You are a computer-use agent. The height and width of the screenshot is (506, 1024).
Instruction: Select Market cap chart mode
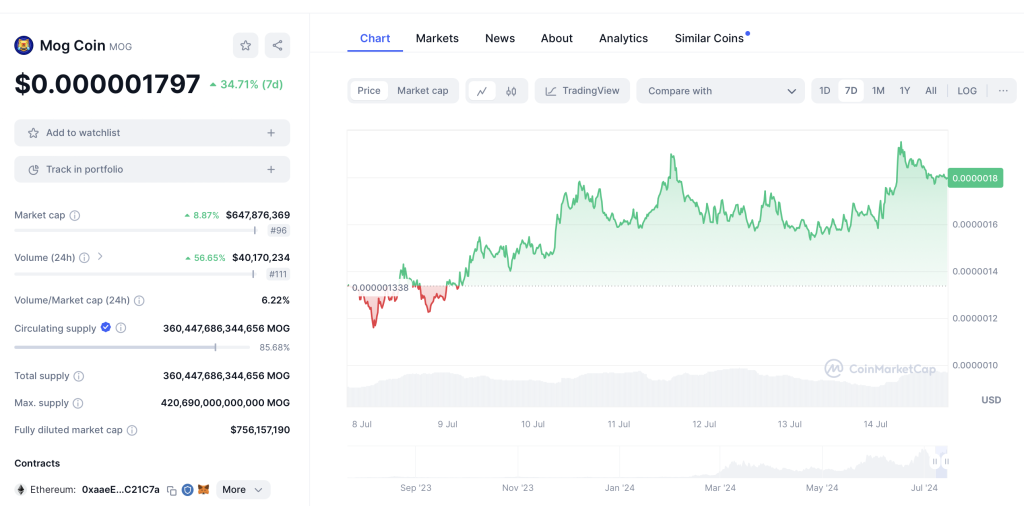[x=423, y=91]
